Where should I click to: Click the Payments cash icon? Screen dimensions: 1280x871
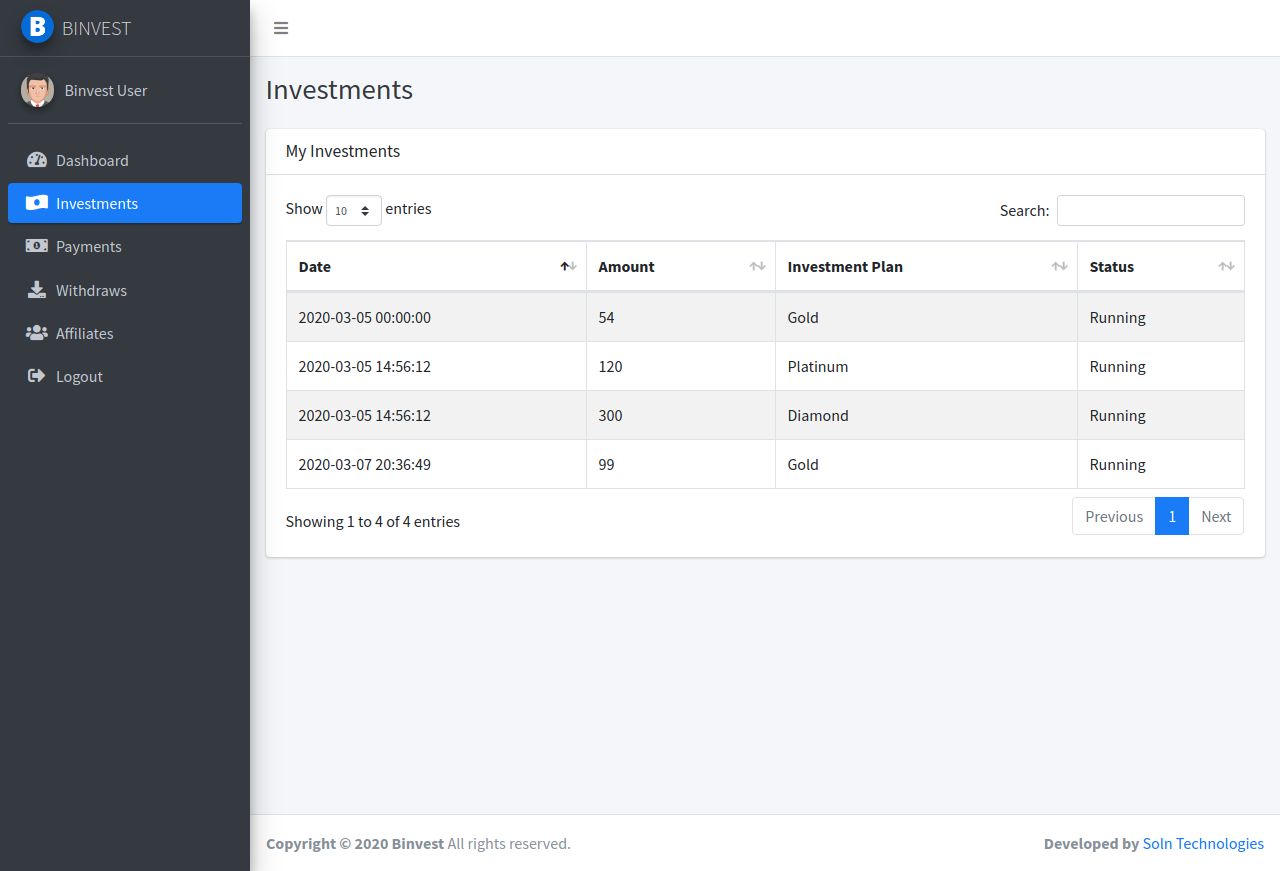tap(37, 246)
